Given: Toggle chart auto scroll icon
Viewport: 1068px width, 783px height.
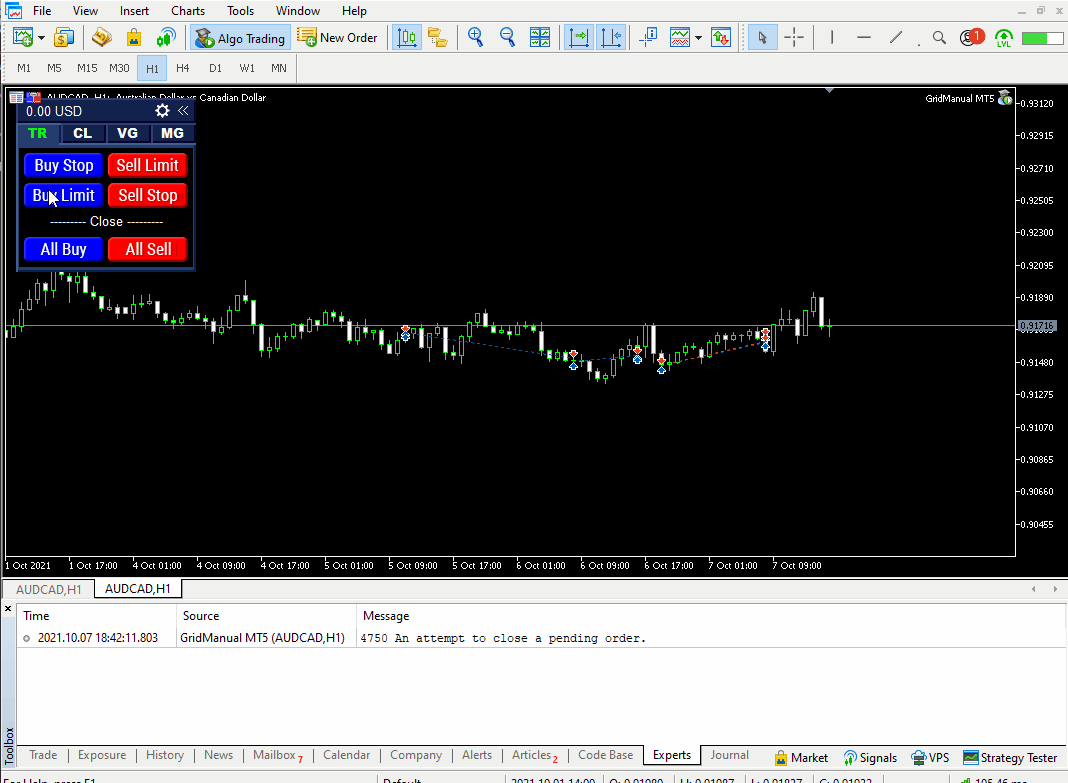Looking at the screenshot, I should [578, 37].
